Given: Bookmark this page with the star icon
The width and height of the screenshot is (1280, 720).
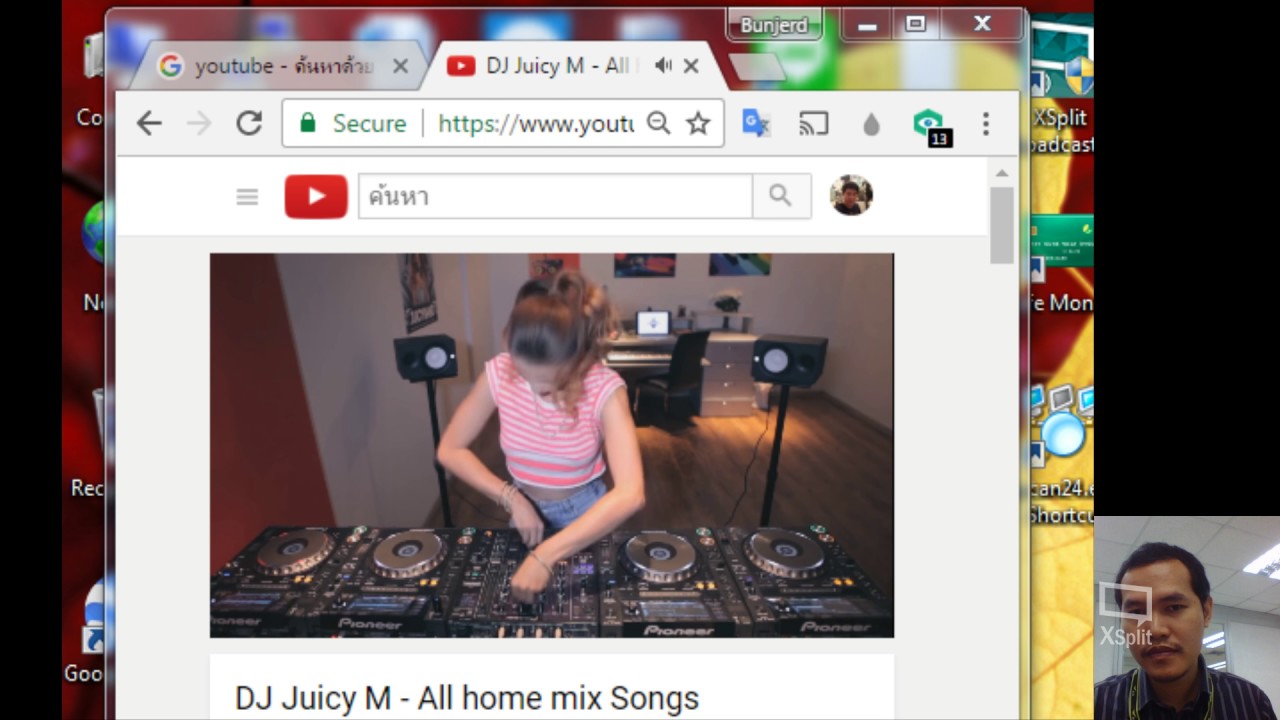Looking at the screenshot, I should [698, 123].
